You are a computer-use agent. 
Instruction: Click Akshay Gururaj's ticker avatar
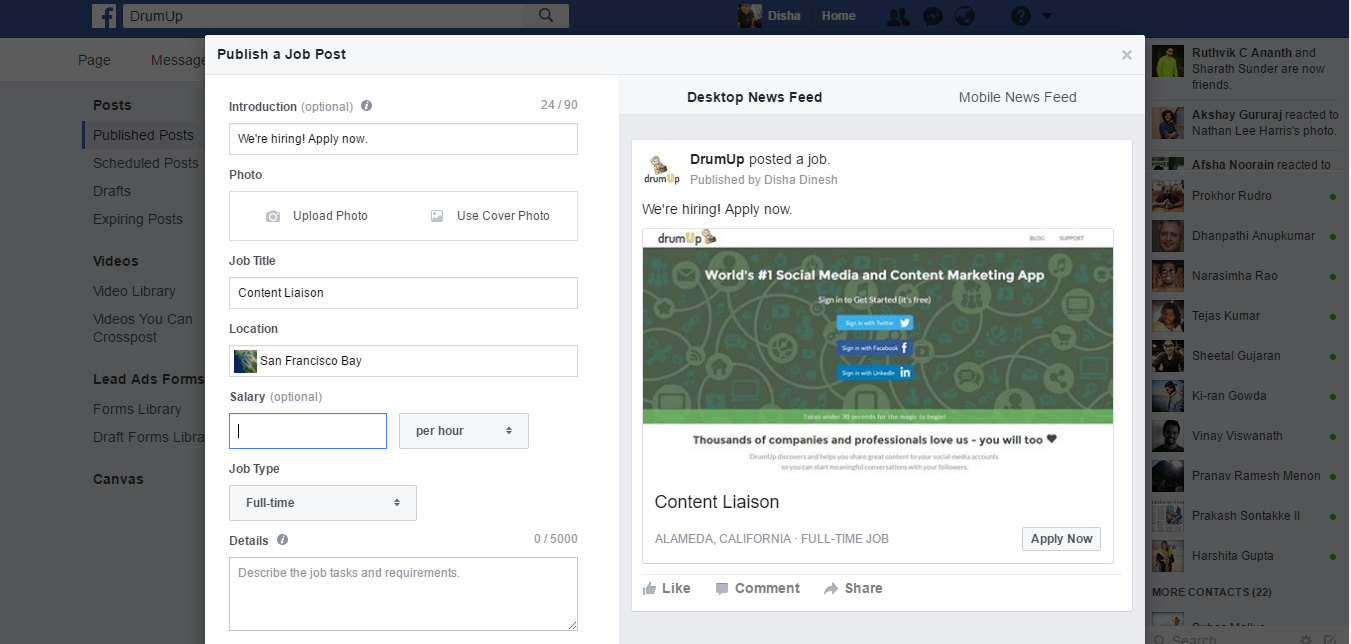[x=1168, y=123]
